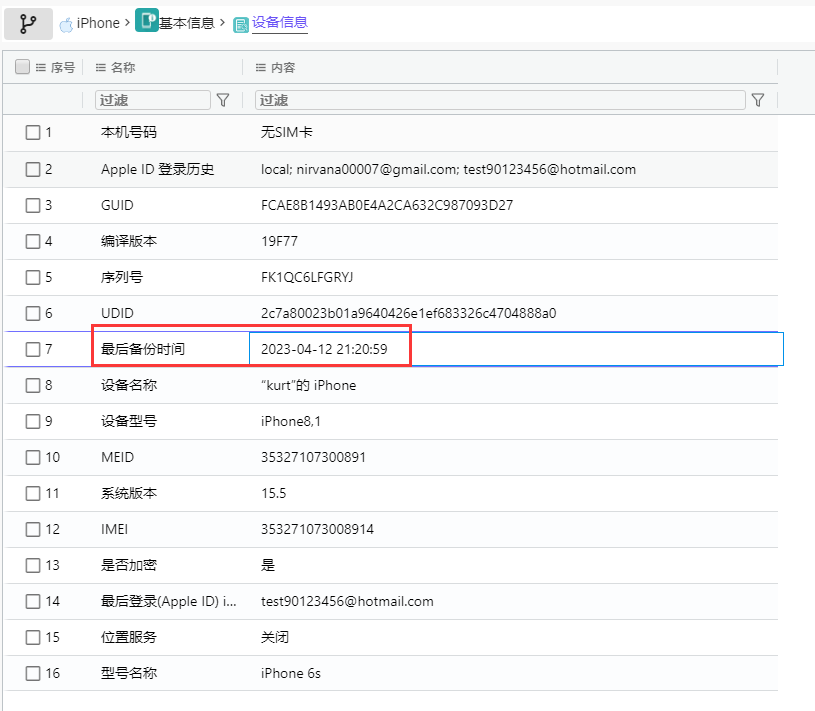
Task: Select the Apple ID login history emails cell
Action: [448, 169]
